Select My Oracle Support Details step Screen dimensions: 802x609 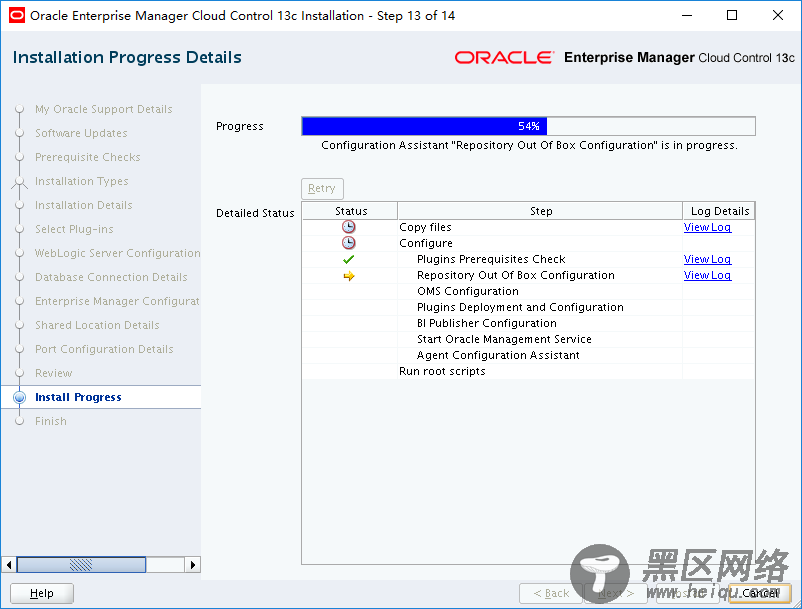pyautogui.click(x=104, y=109)
